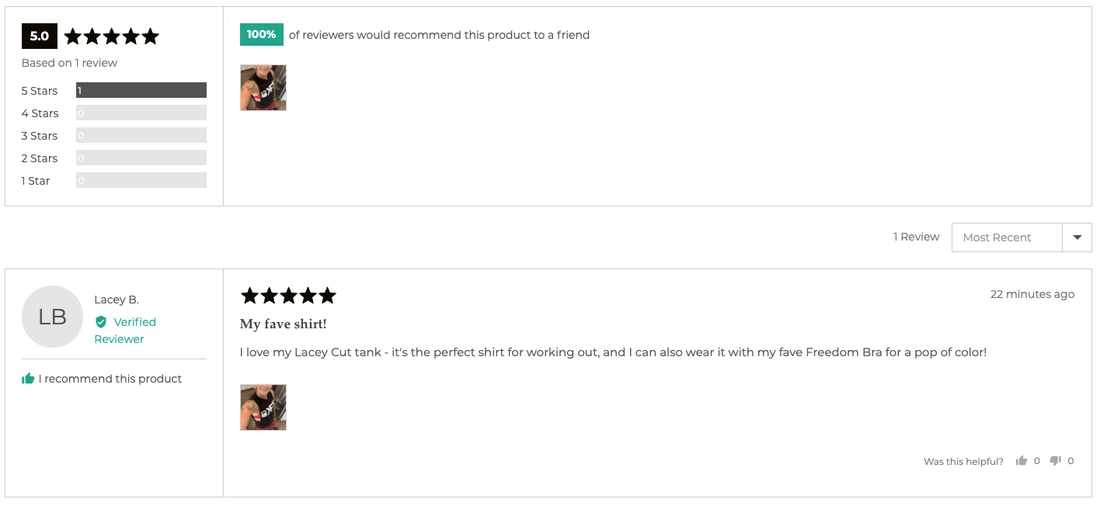This screenshot has width=1100, height=506.
Task: Click the thumbs down not helpful icon
Action: pyautogui.click(x=1055, y=461)
